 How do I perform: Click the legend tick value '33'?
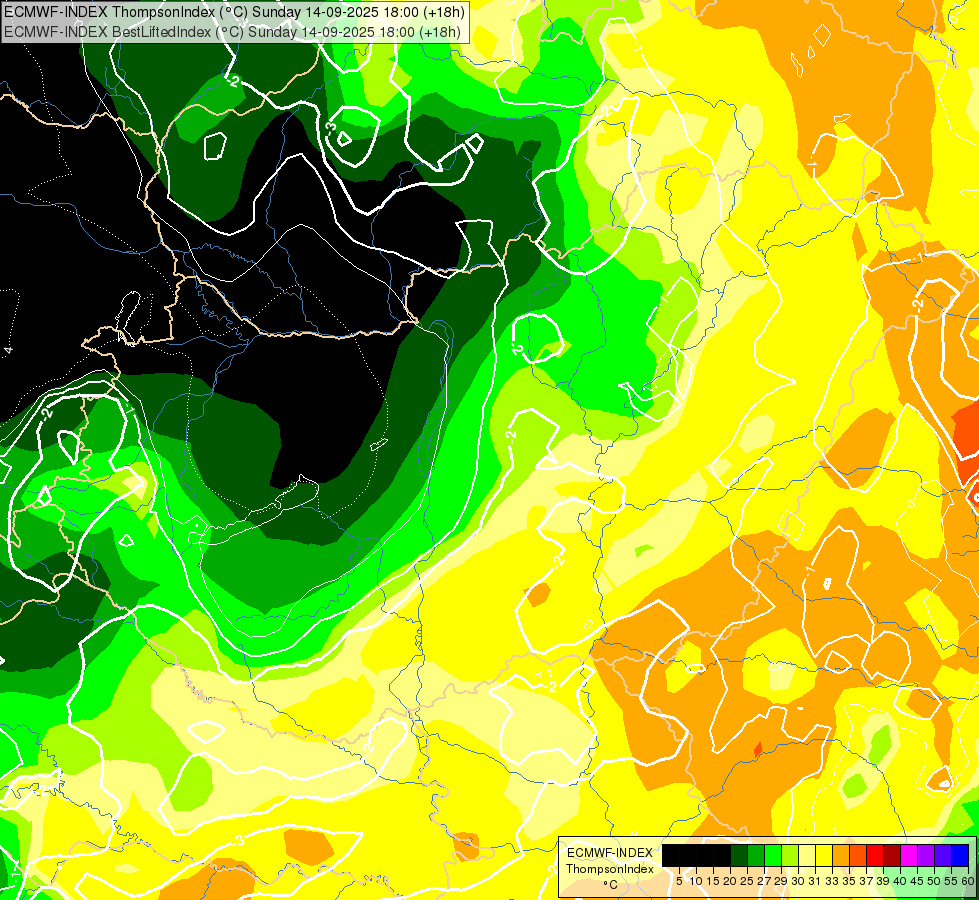(832, 881)
